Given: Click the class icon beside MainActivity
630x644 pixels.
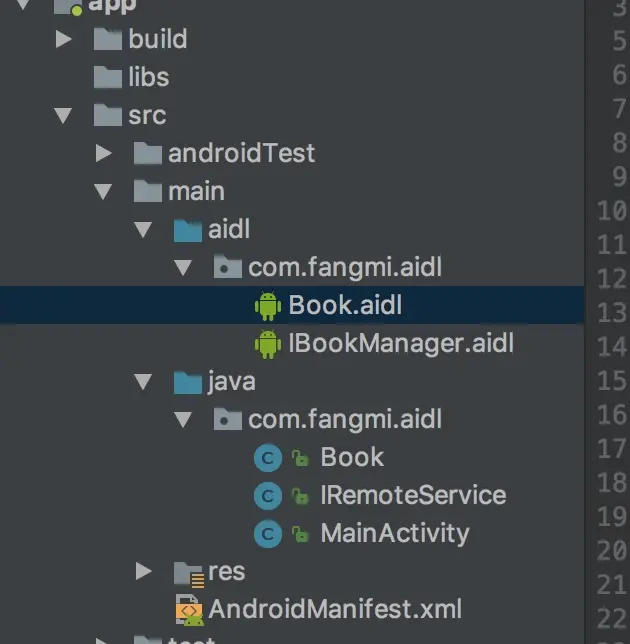Looking at the screenshot, I should (x=268, y=534).
